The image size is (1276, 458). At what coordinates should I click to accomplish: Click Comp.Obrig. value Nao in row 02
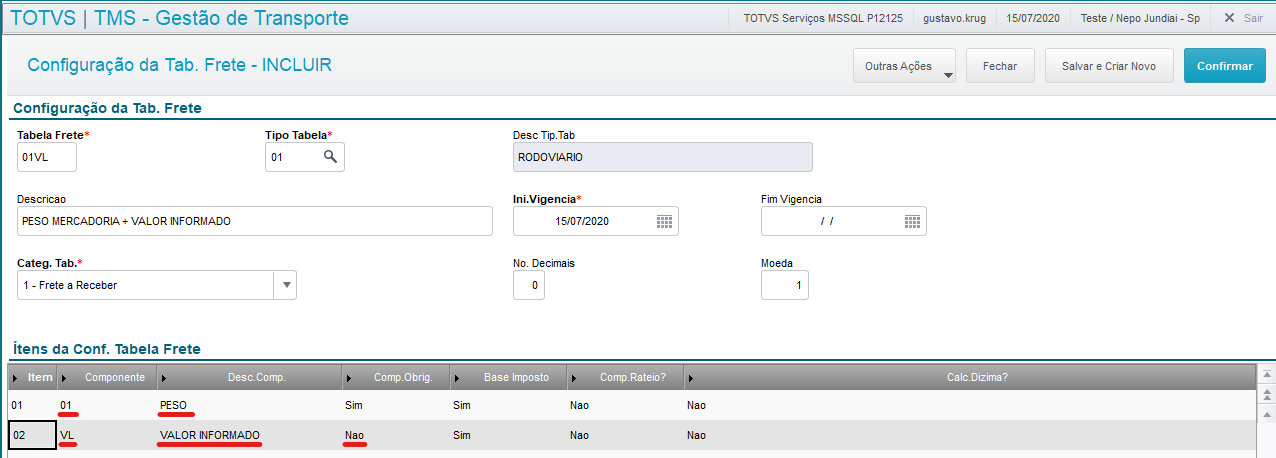pyautogui.click(x=395, y=436)
